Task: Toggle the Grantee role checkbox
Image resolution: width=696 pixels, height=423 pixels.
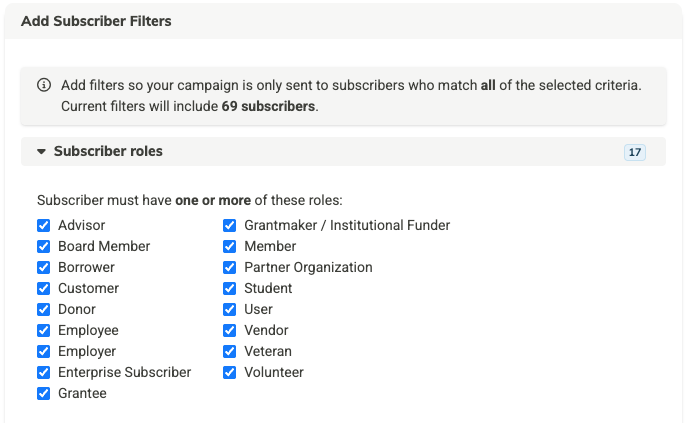Action: (44, 393)
